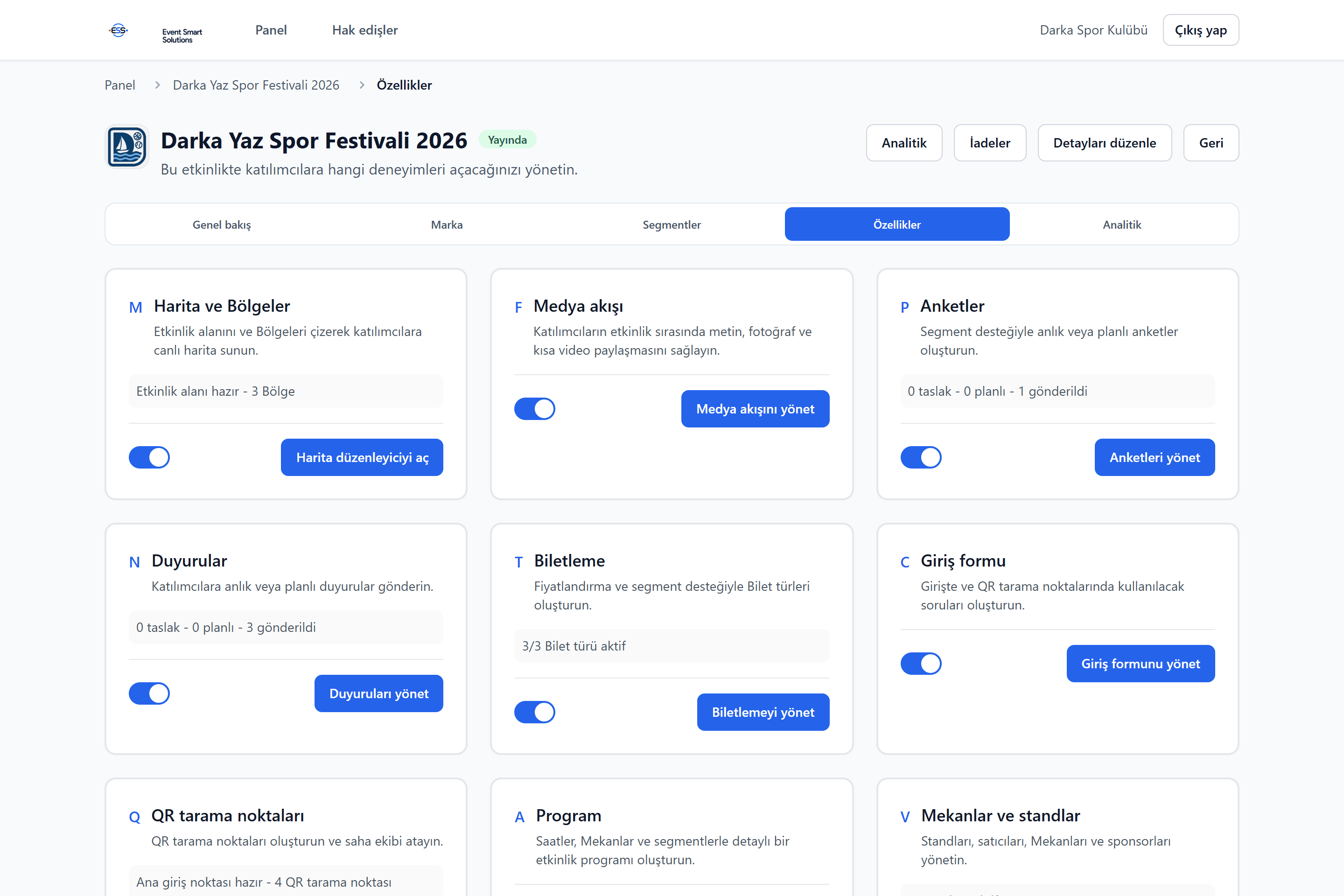This screenshot has width=1344, height=896.
Task: Click the T icon beside Biletleme
Action: 519,562
